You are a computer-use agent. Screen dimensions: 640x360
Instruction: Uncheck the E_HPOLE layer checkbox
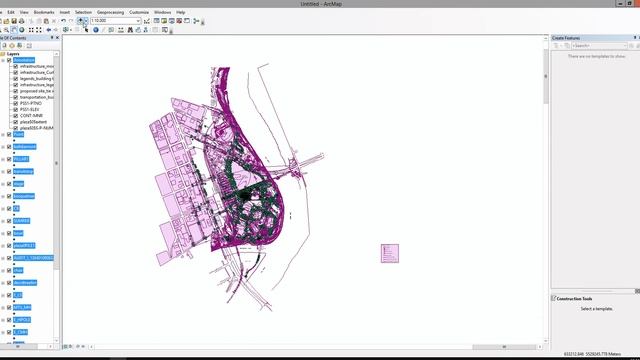(x=9, y=320)
